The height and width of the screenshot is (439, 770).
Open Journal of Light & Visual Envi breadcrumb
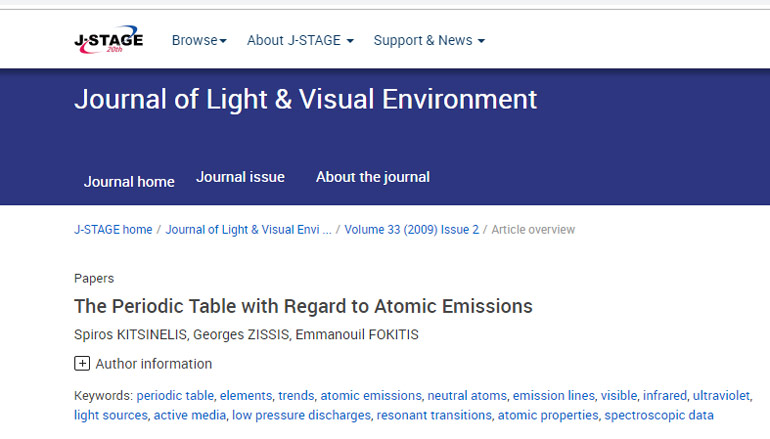point(248,230)
